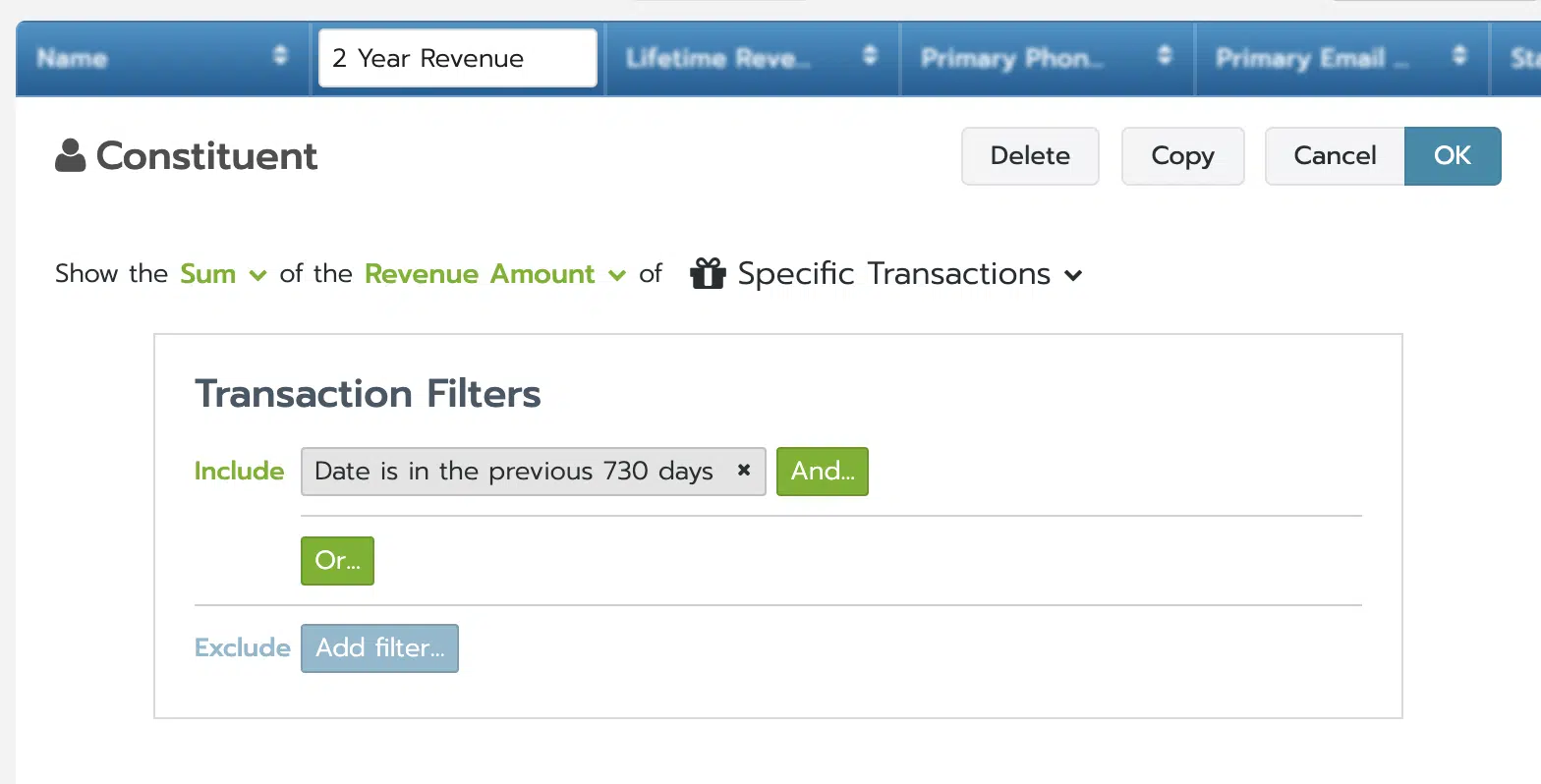
Task: Sort by Lifetime Revenue column arrows
Action: pyautogui.click(x=870, y=56)
